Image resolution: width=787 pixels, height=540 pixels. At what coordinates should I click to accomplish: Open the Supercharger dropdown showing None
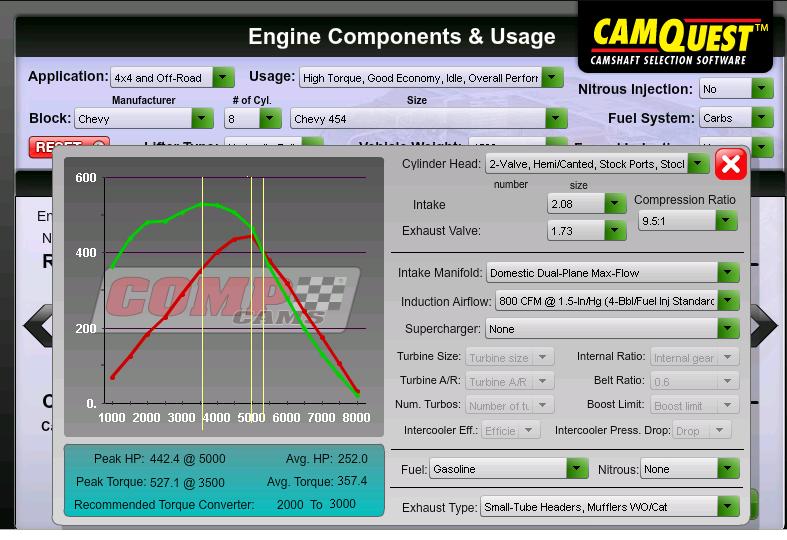612,329
